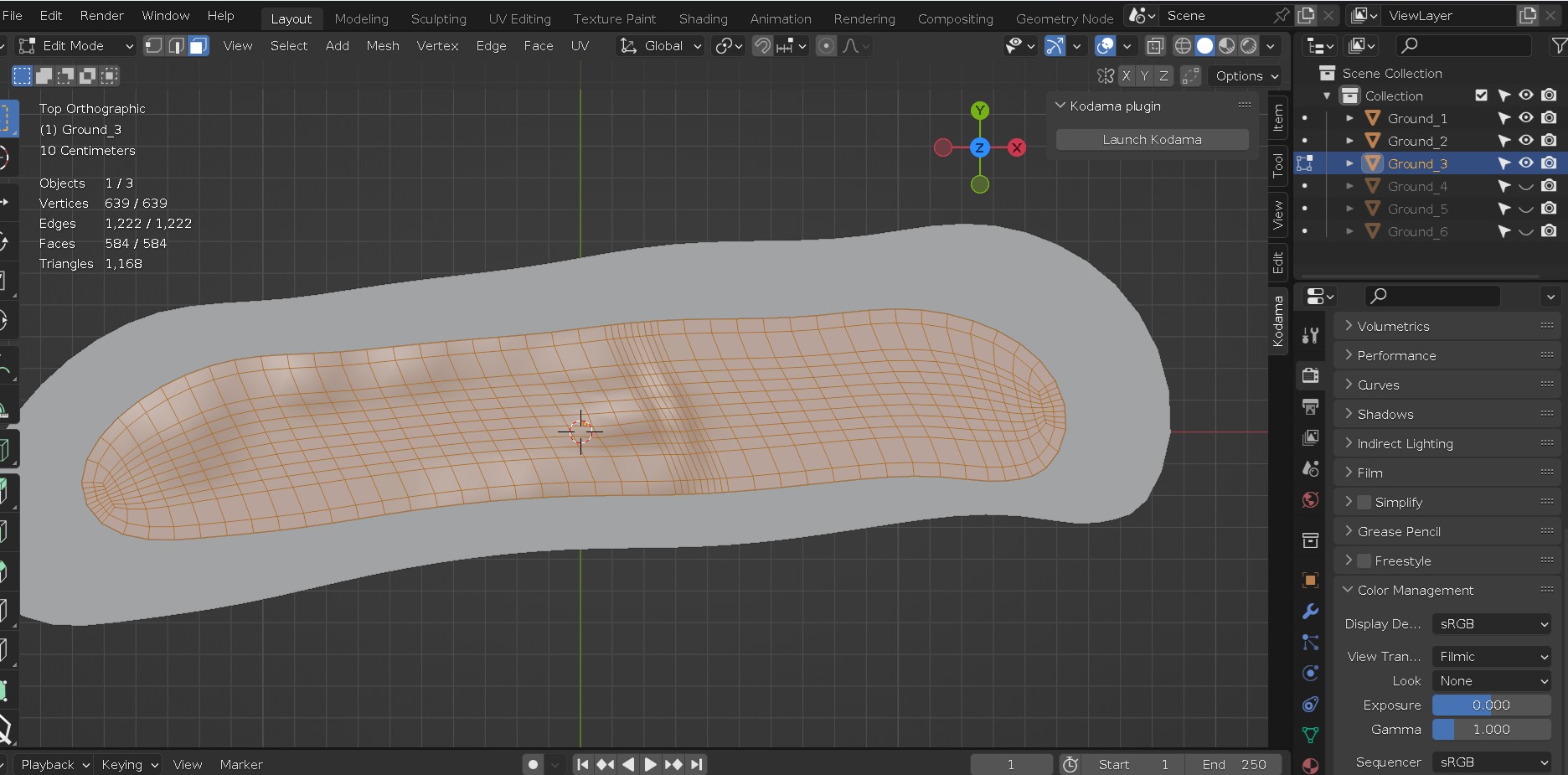Open the Keying dropdown

coord(129,764)
